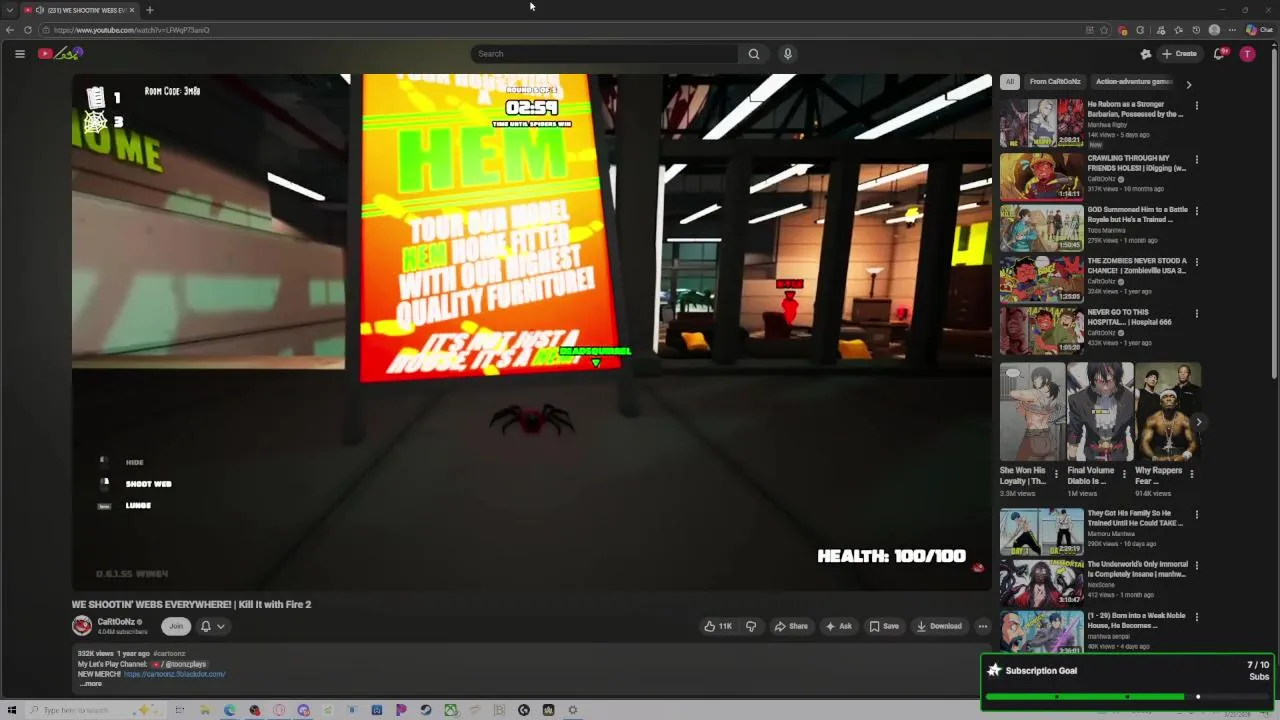The height and width of the screenshot is (720, 1280).
Task: Open the browser Chat sidebar button
Action: point(1258,30)
